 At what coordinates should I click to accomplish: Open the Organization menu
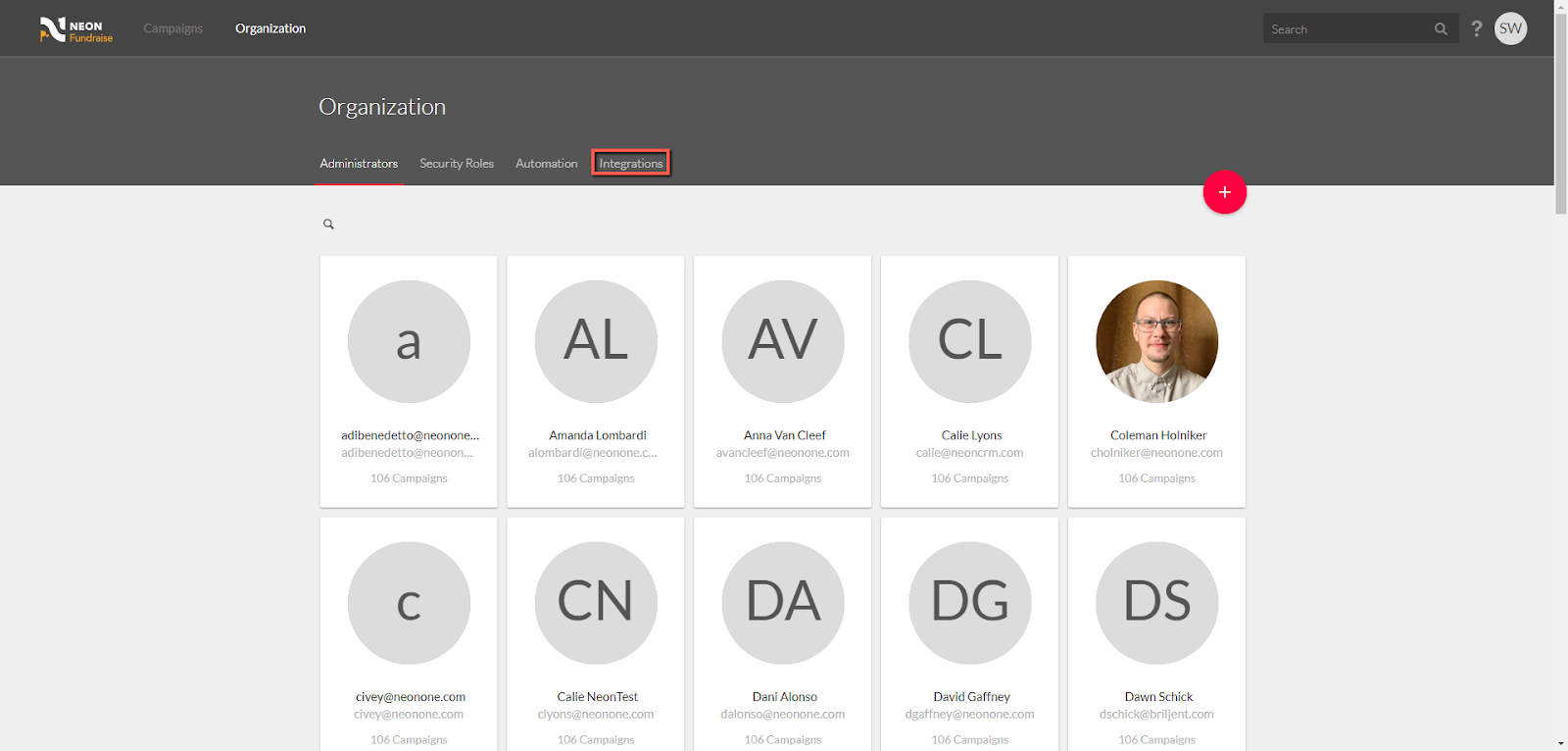coord(270,28)
